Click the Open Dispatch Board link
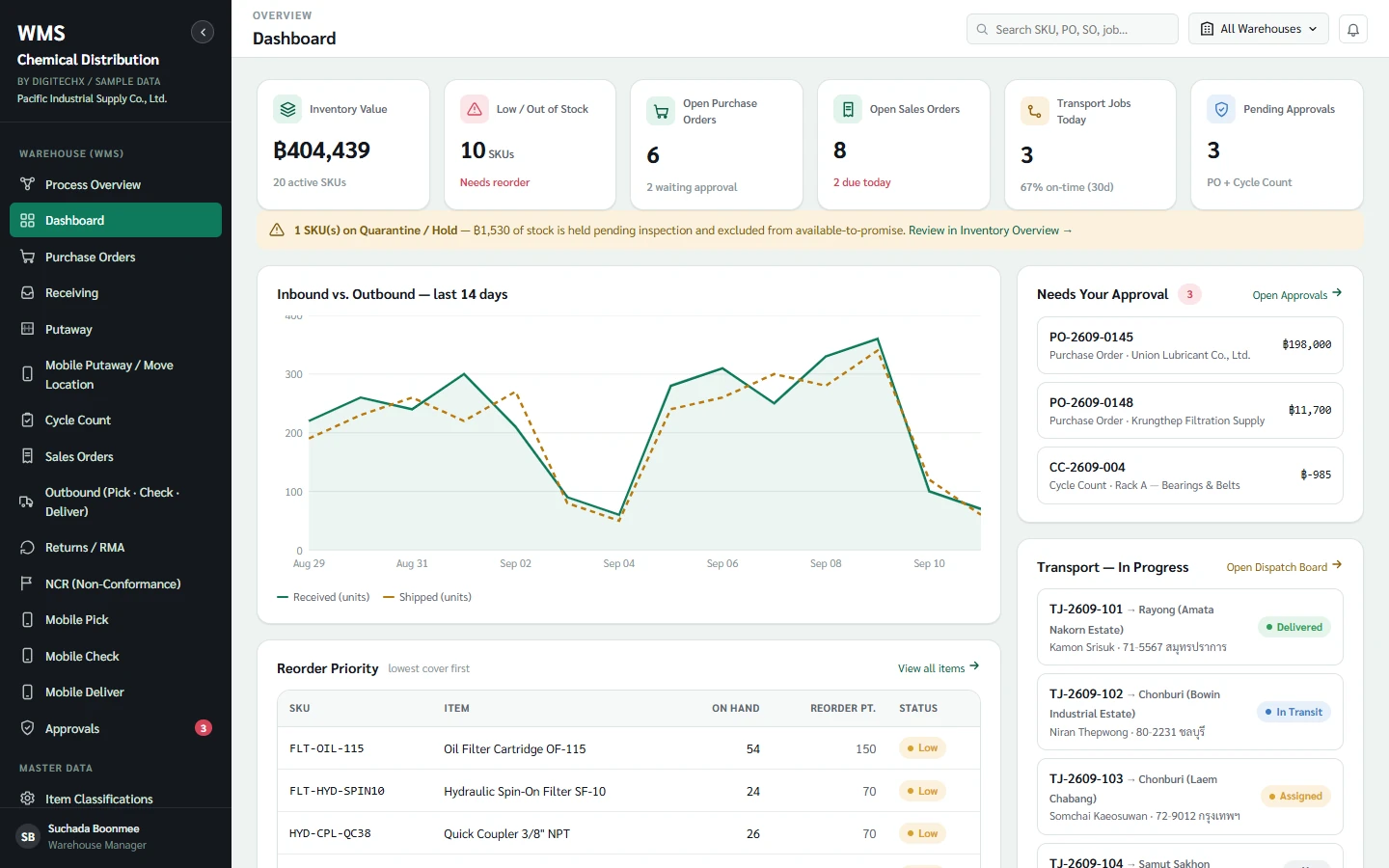Image resolution: width=1389 pixels, height=868 pixels. [x=1285, y=567]
